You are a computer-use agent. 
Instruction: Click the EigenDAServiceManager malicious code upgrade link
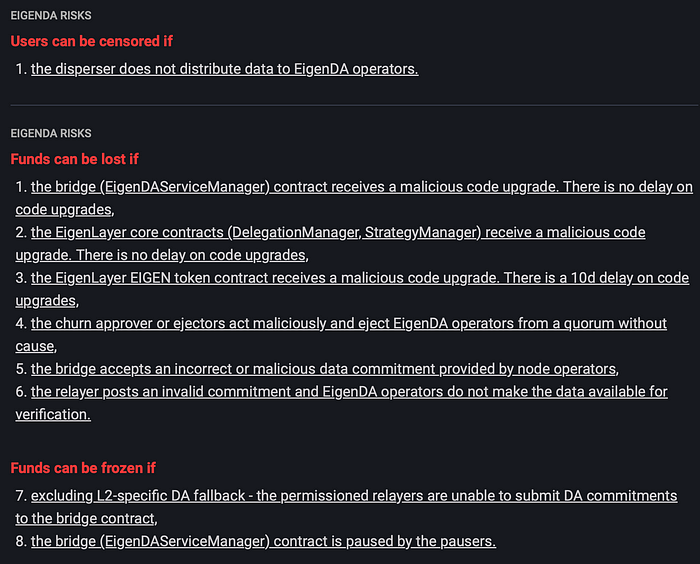(x=360, y=187)
